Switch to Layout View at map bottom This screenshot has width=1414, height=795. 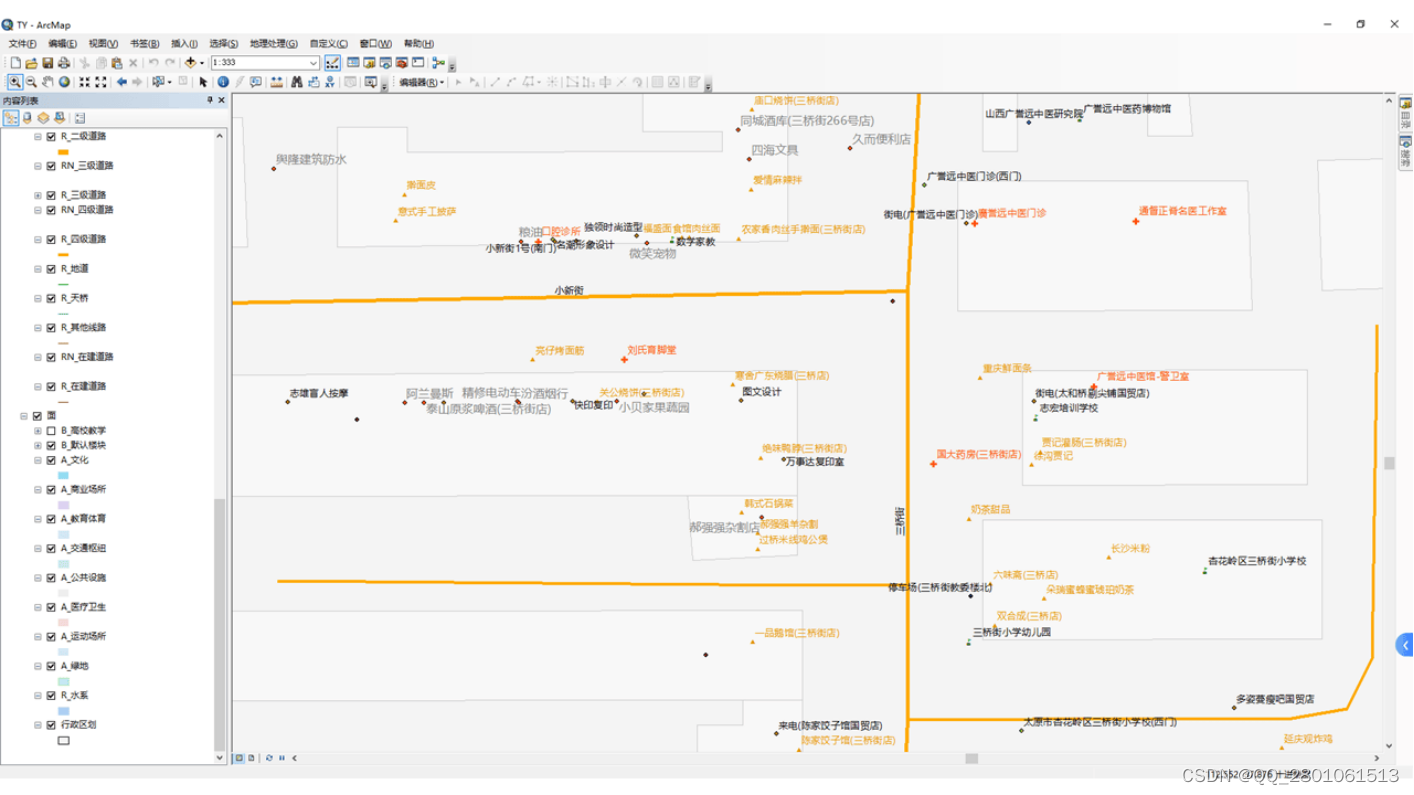coord(251,758)
